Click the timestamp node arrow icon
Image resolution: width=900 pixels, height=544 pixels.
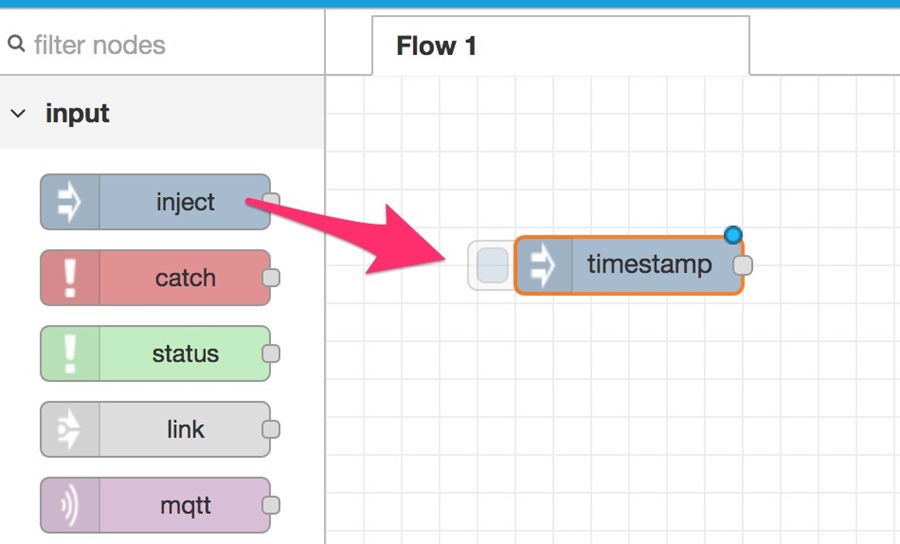[x=543, y=265]
